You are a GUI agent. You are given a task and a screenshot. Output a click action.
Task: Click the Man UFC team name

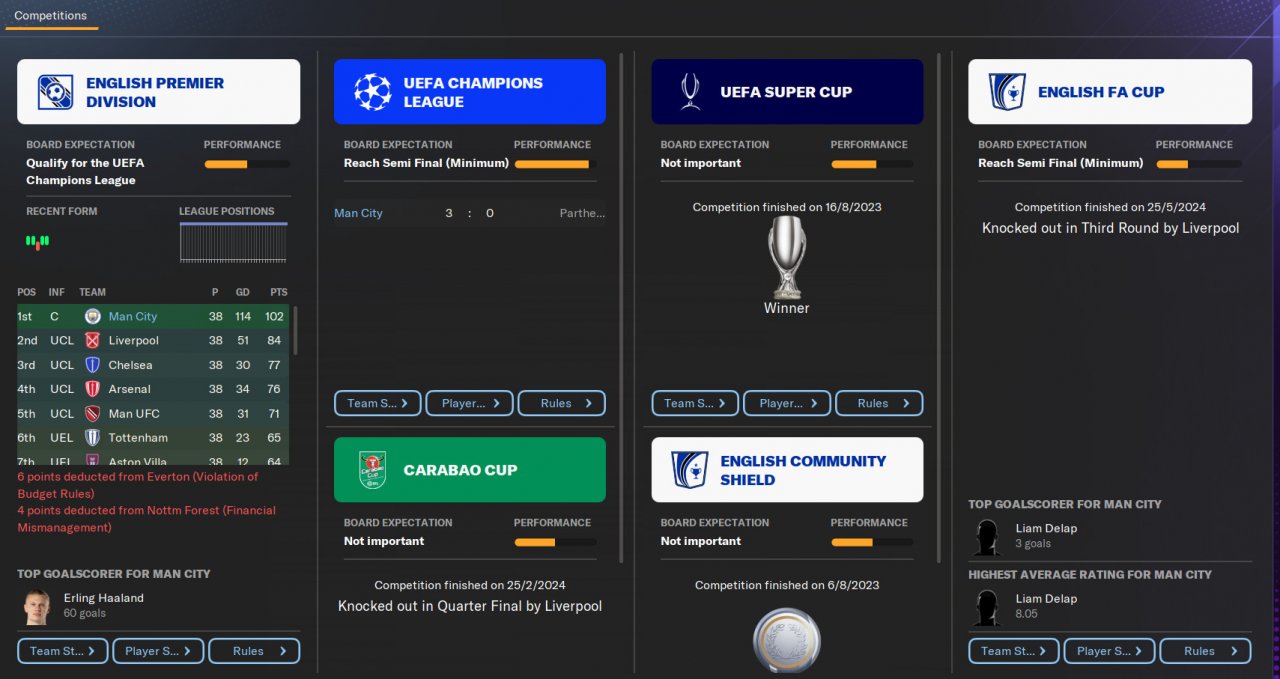pos(134,413)
